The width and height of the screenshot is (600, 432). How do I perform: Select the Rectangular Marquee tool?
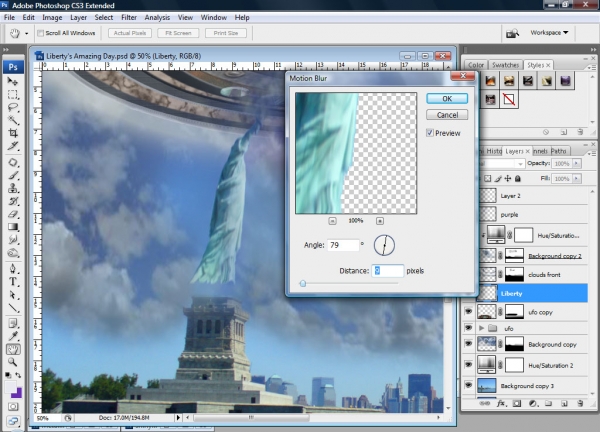13,95
